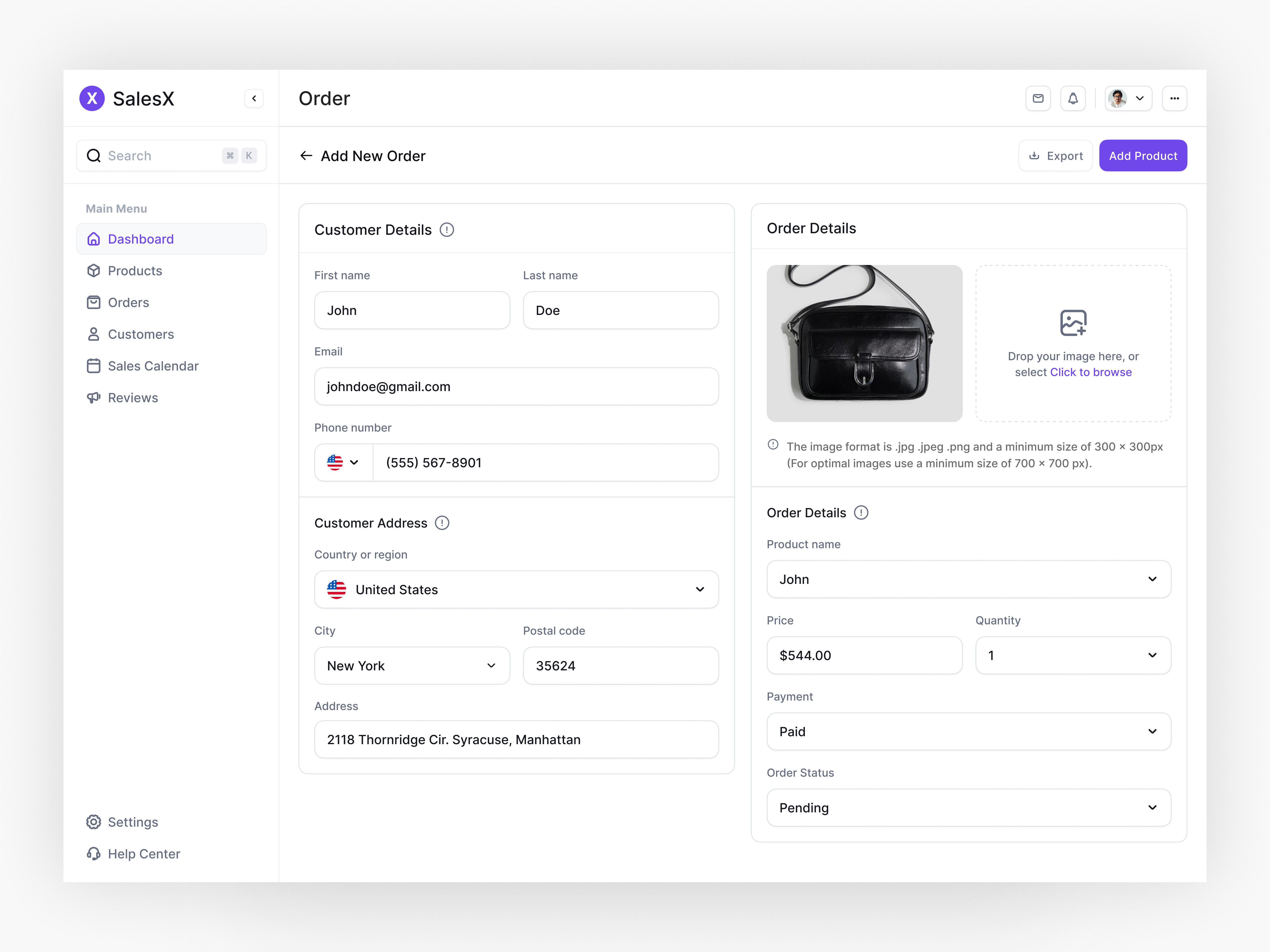This screenshot has height=952, width=1270.
Task: Click the Postal code field 35624
Action: 621,666
